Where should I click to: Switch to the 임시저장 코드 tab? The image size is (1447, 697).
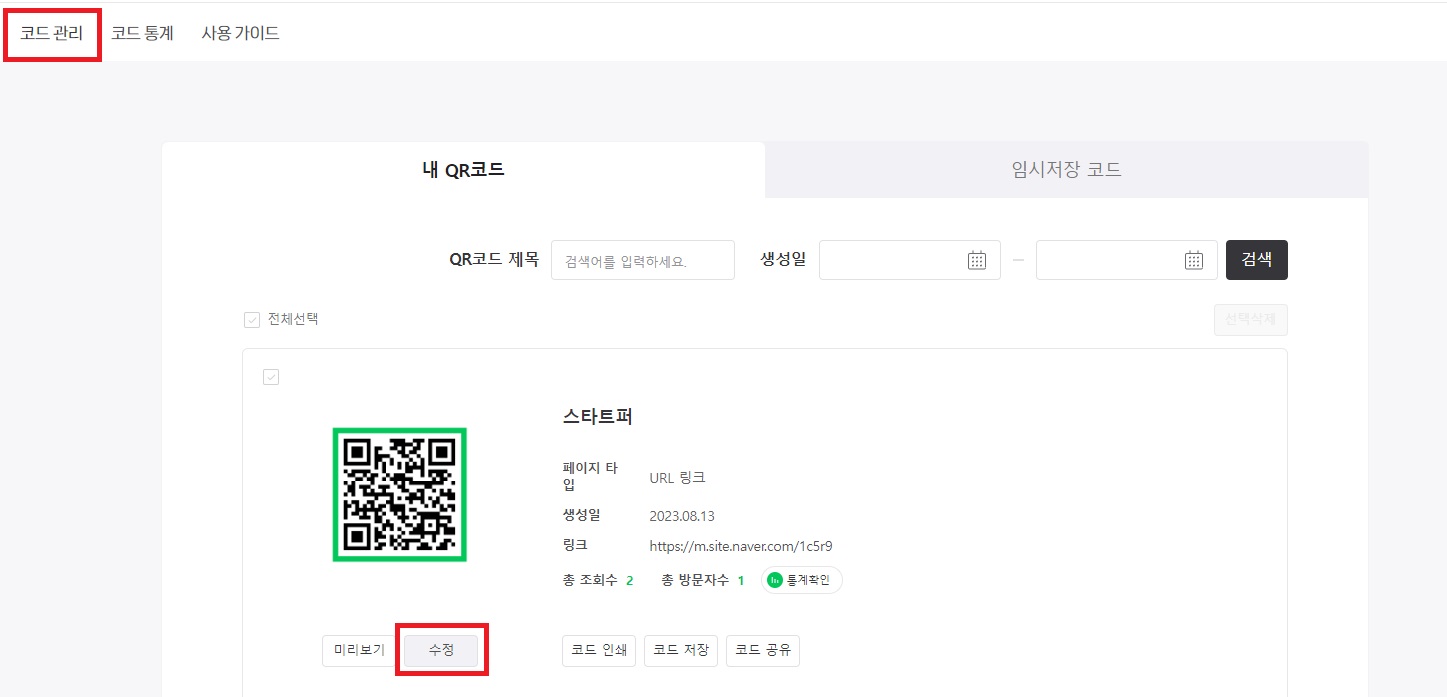pos(1065,169)
